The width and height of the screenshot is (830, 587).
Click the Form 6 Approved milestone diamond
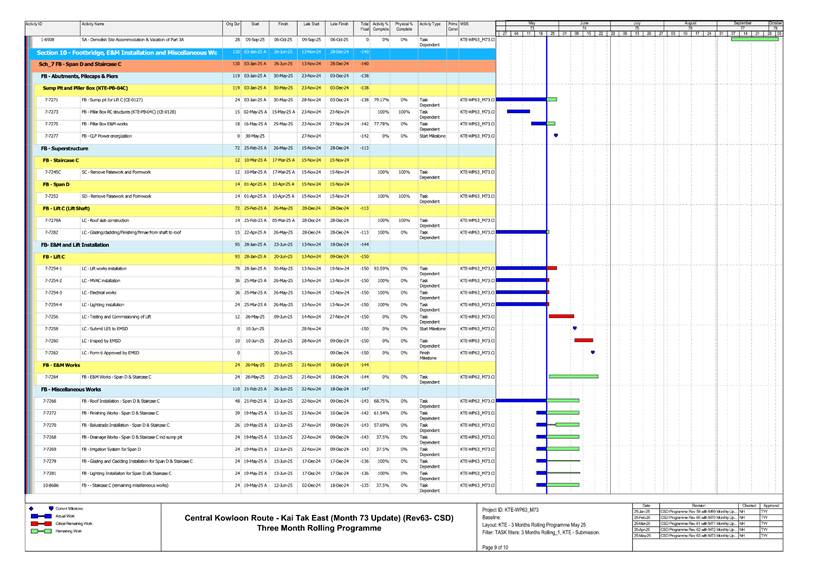point(593,352)
